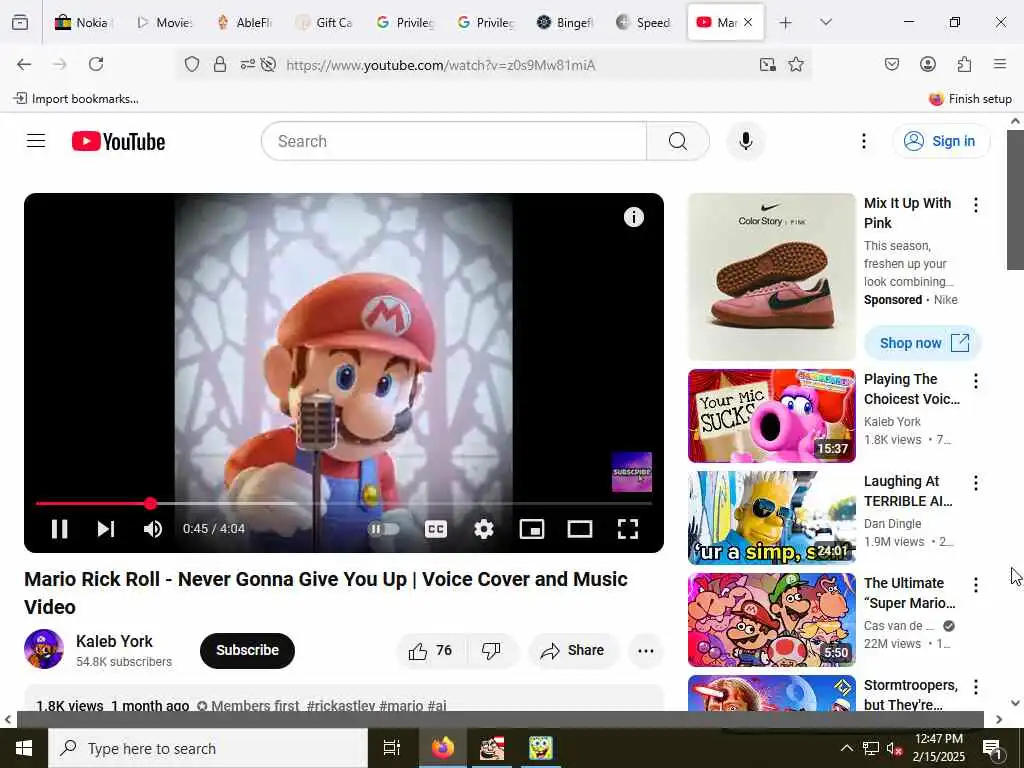Open Laughing At TERRIBLE AI video title
The height and width of the screenshot is (768, 1024).
click(x=908, y=491)
